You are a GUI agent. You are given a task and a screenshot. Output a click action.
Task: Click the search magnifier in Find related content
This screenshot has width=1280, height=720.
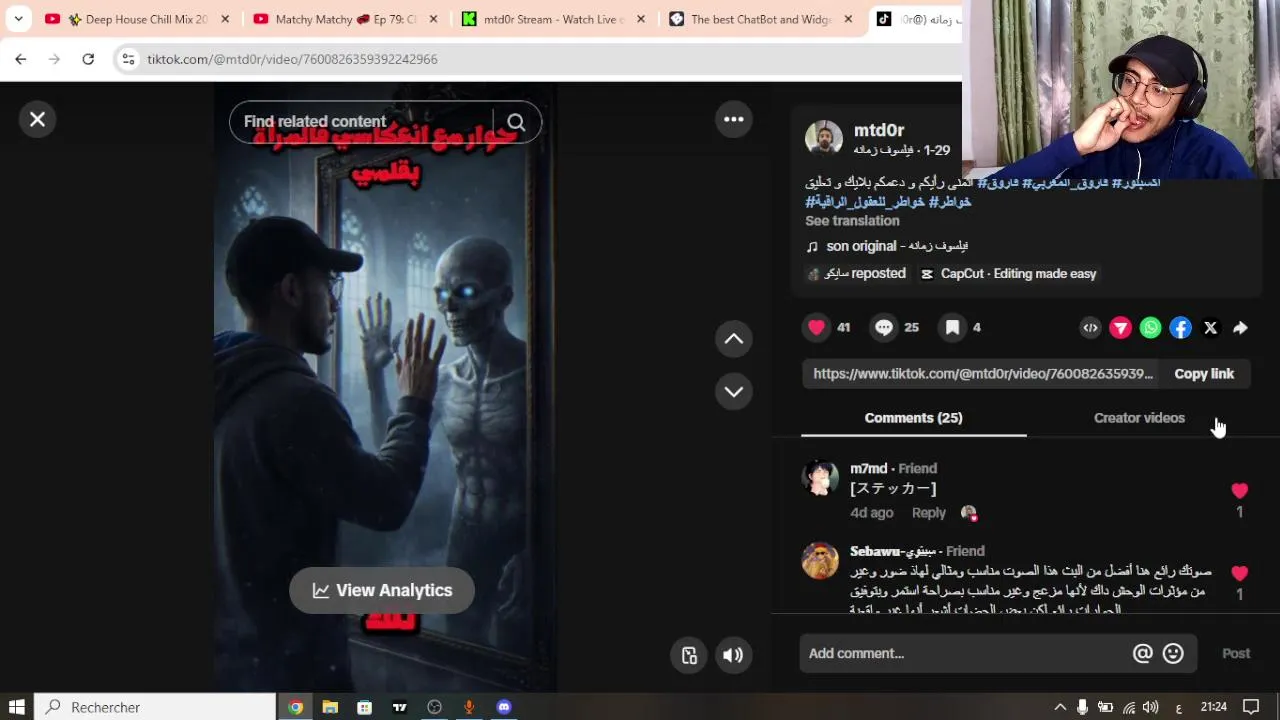coord(516,122)
